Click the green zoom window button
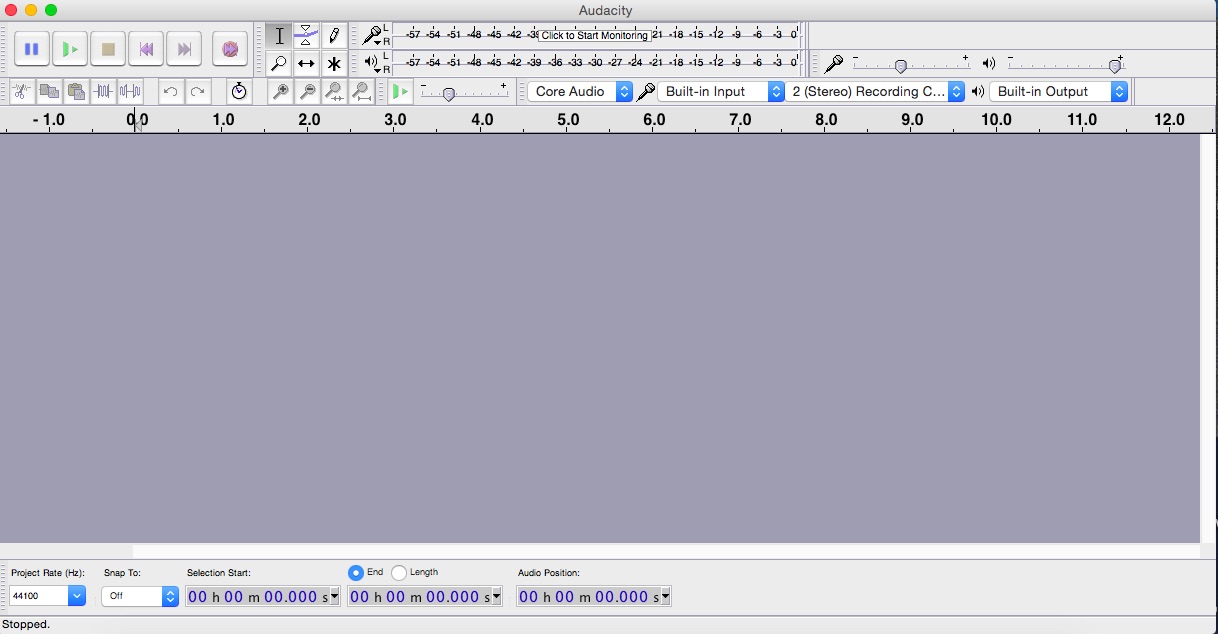Image resolution: width=1218 pixels, height=634 pixels. [x=51, y=10]
